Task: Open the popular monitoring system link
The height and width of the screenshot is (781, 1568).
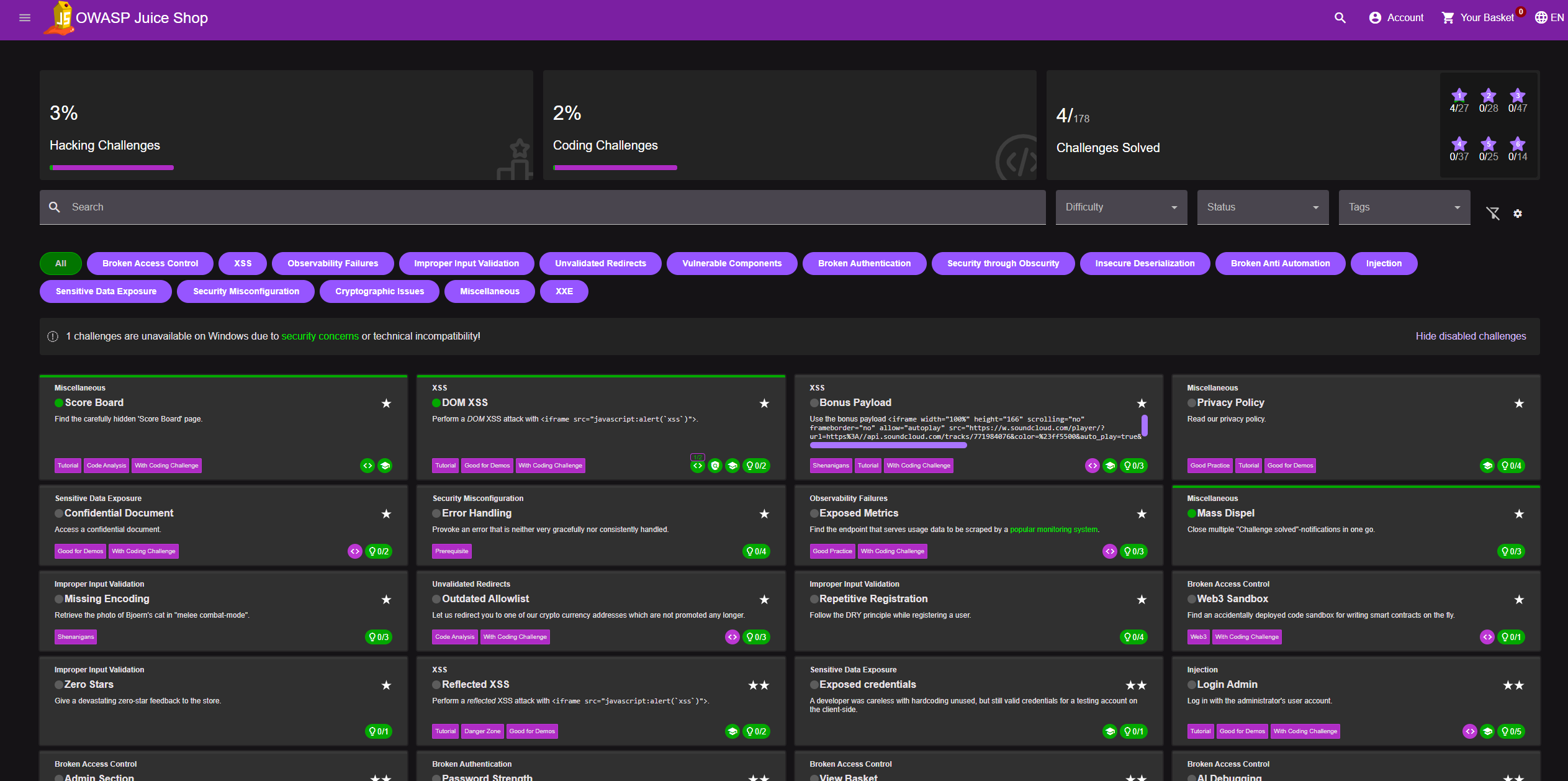Action: point(1053,530)
